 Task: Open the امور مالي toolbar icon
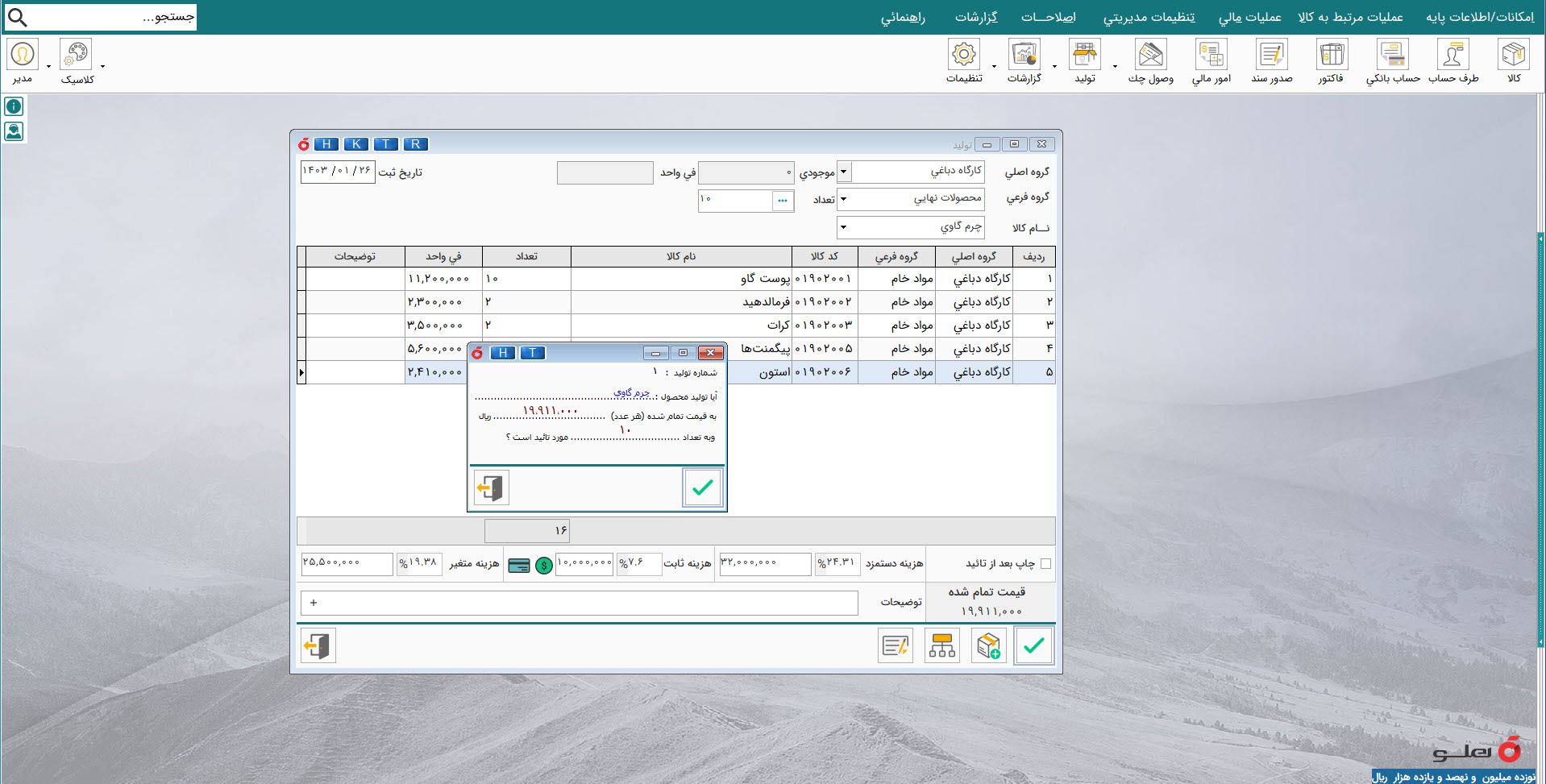click(1211, 55)
